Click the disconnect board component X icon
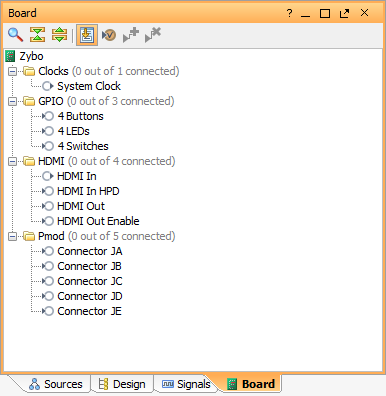Screen dimensions: 386x396 153,35
